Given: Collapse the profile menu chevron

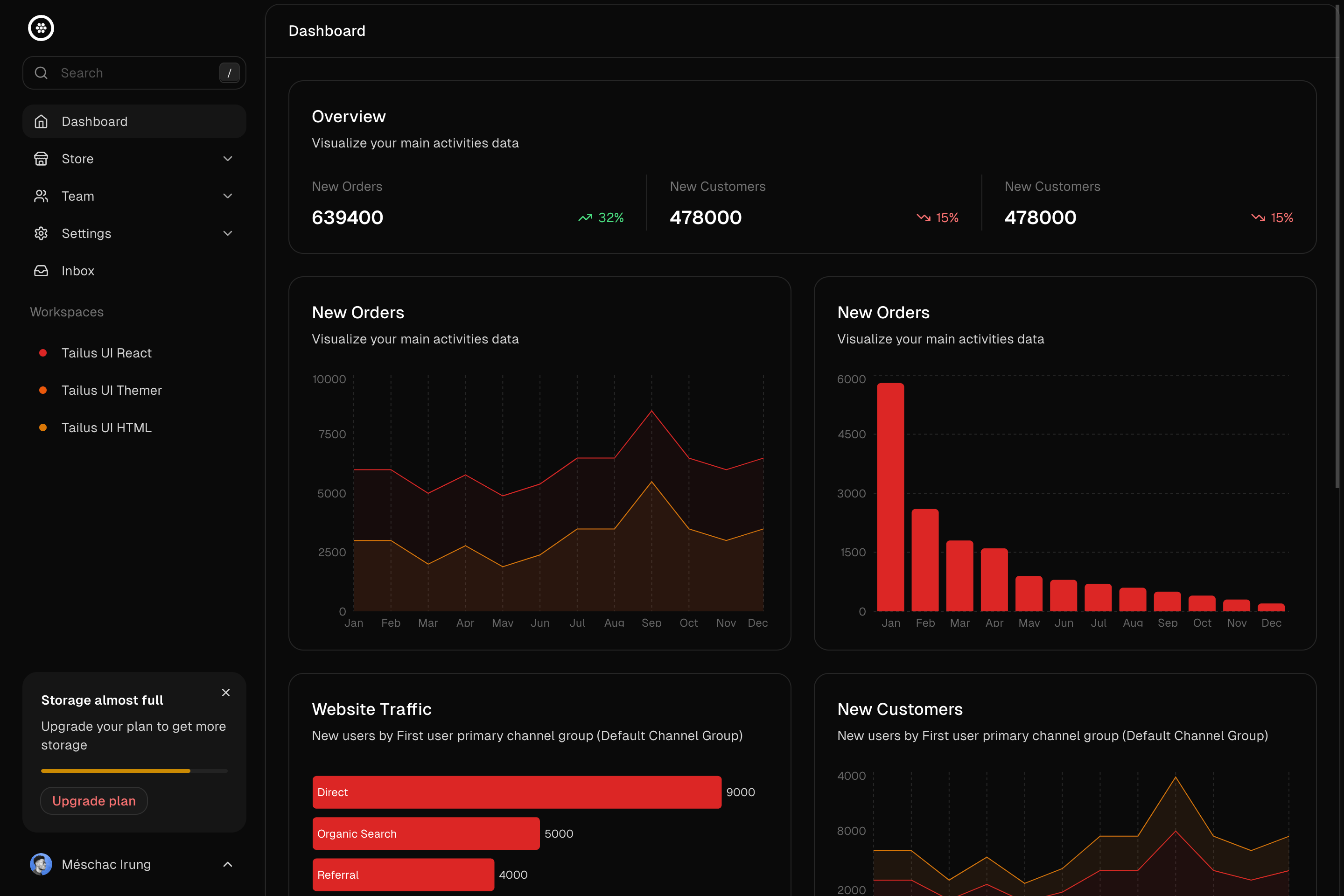Looking at the screenshot, I should (228, 864).
